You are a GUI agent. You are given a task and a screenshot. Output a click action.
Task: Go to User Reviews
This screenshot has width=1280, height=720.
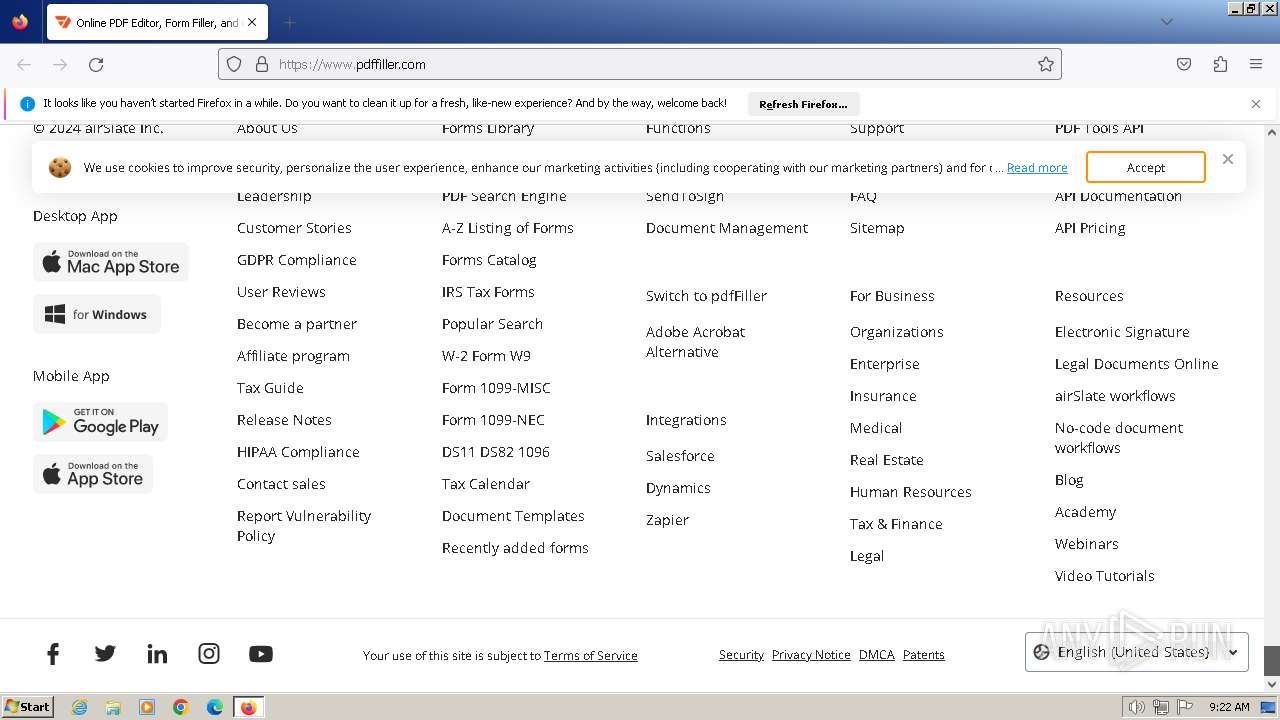click(281, 292)
